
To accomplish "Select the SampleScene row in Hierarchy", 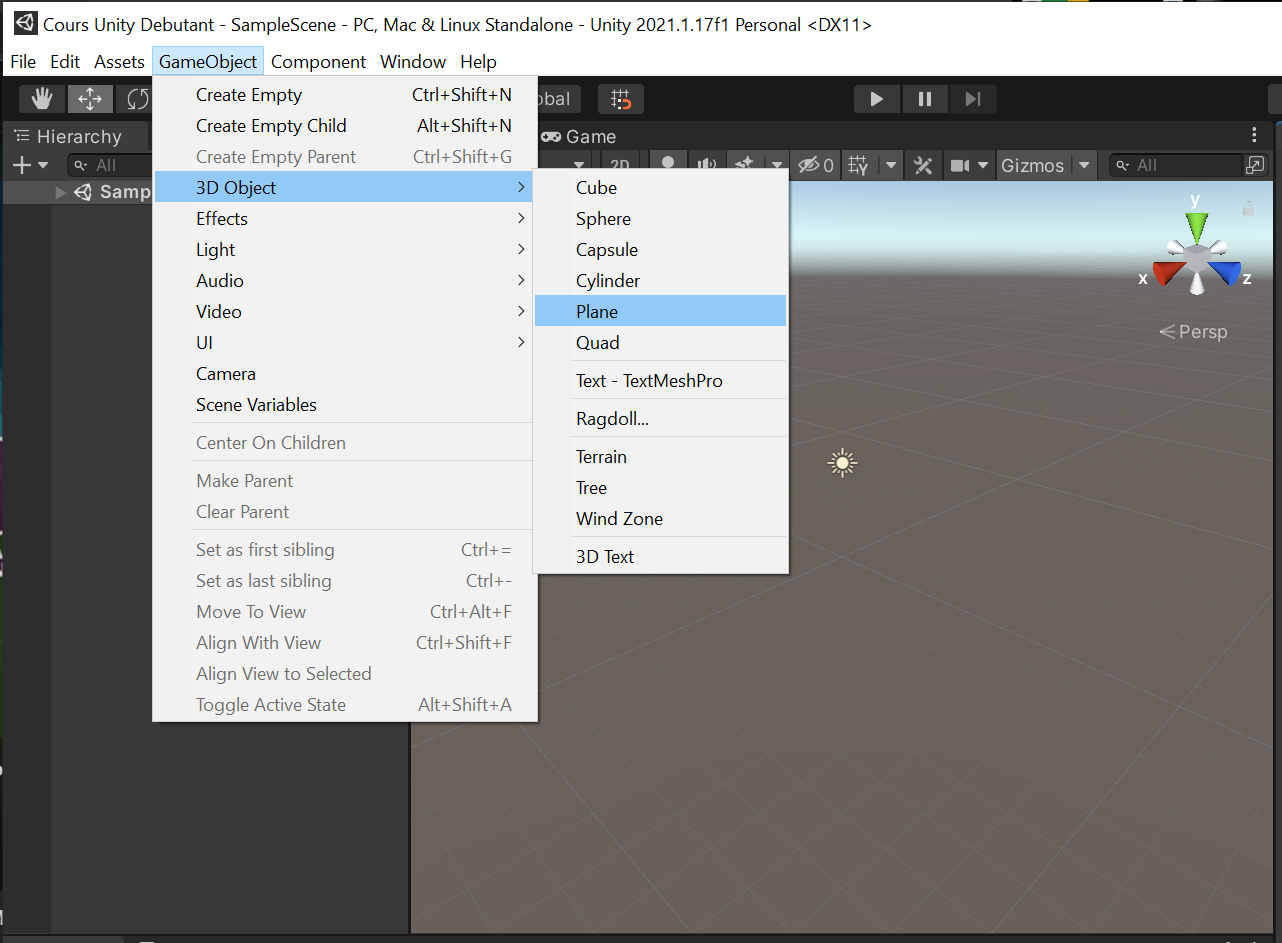I will 78,192.
